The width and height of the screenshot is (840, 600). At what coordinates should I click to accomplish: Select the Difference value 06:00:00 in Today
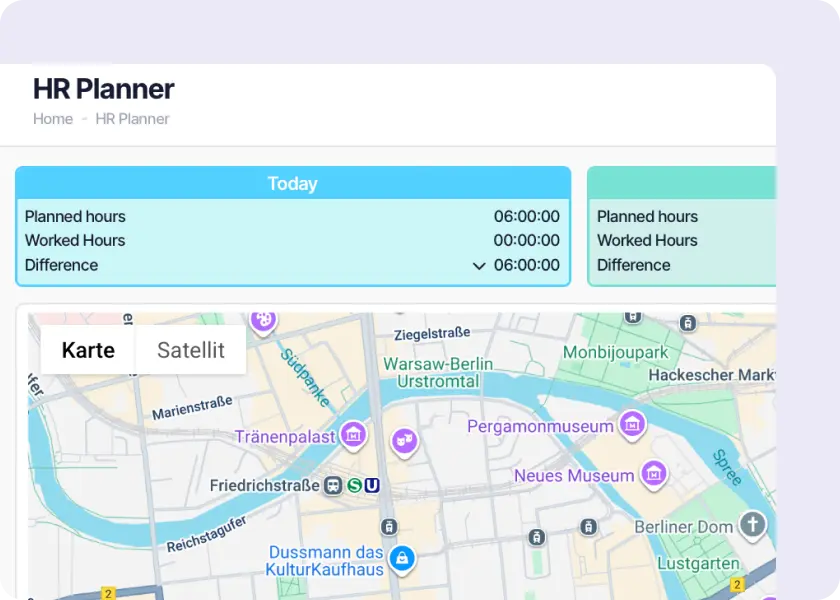tap(527, 265)
